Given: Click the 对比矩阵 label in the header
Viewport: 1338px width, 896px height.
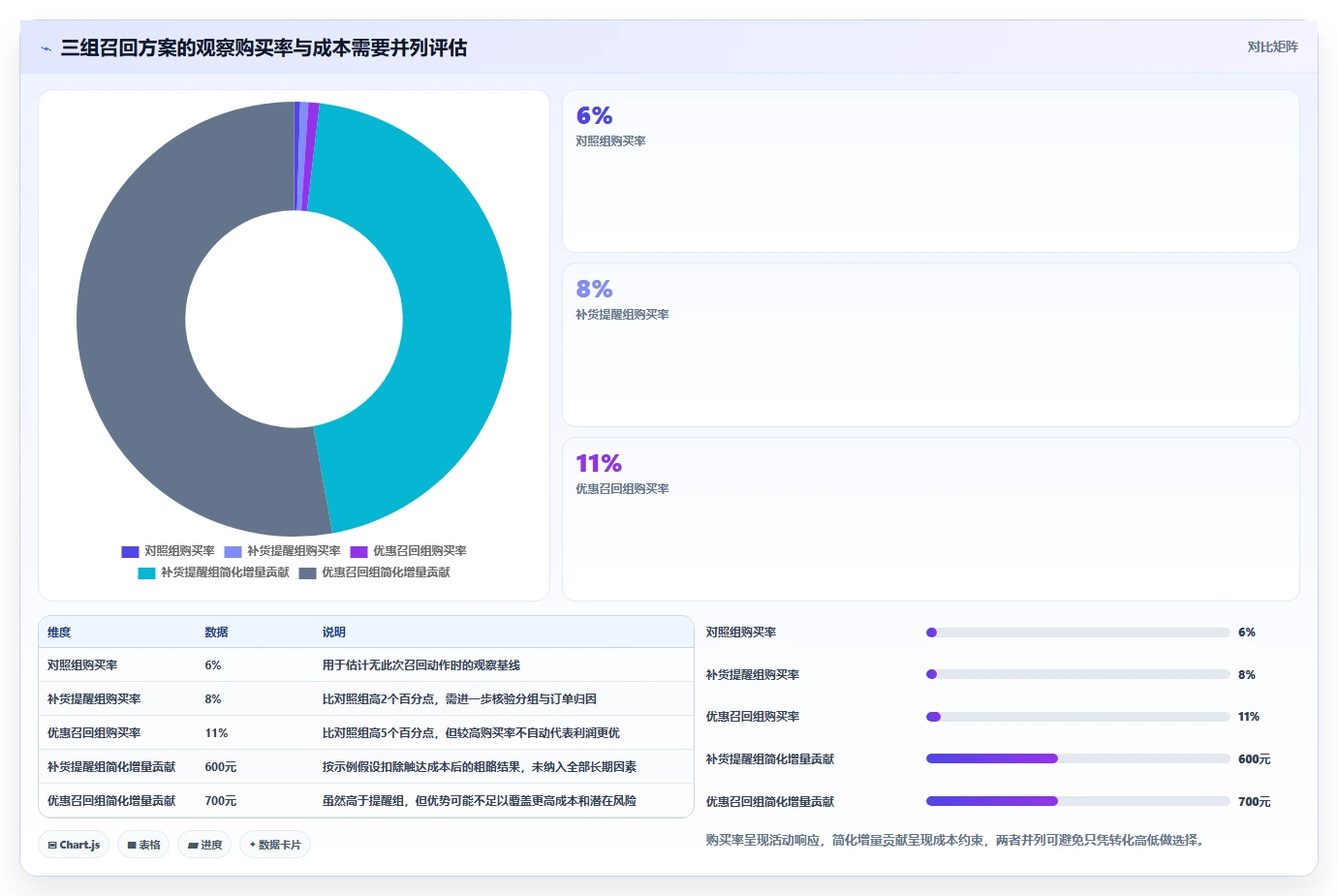Looking at the screenshot, I should [1272, 46].
